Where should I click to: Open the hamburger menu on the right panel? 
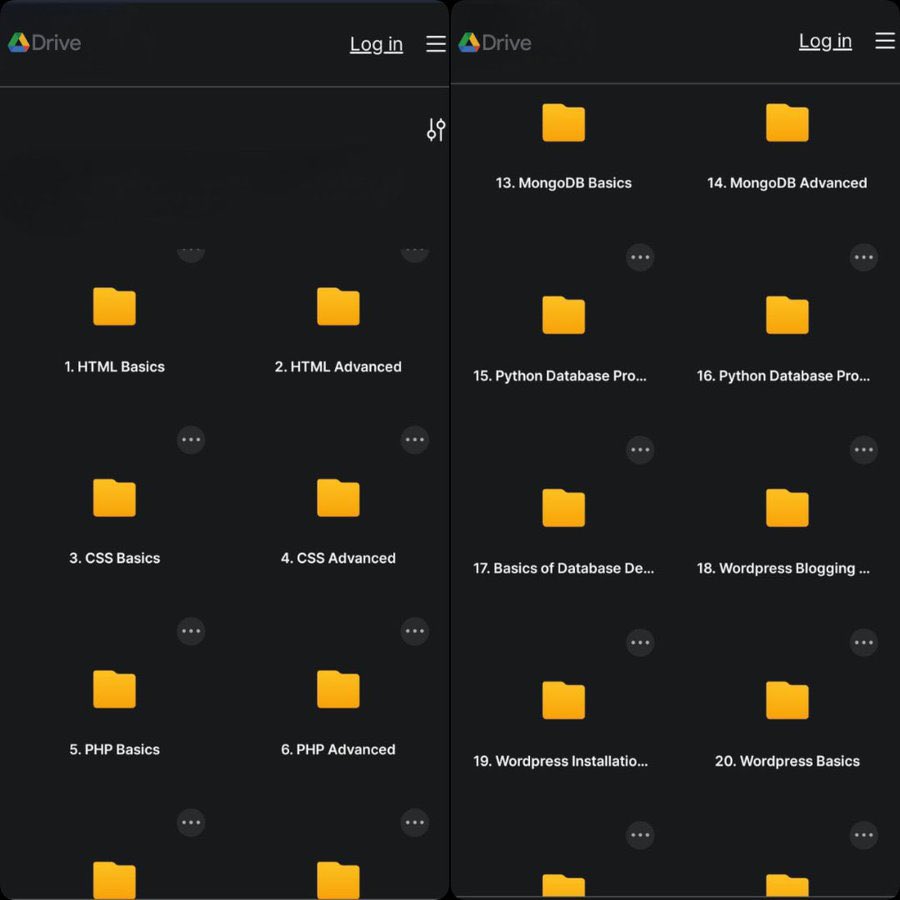tap(885, 41)
